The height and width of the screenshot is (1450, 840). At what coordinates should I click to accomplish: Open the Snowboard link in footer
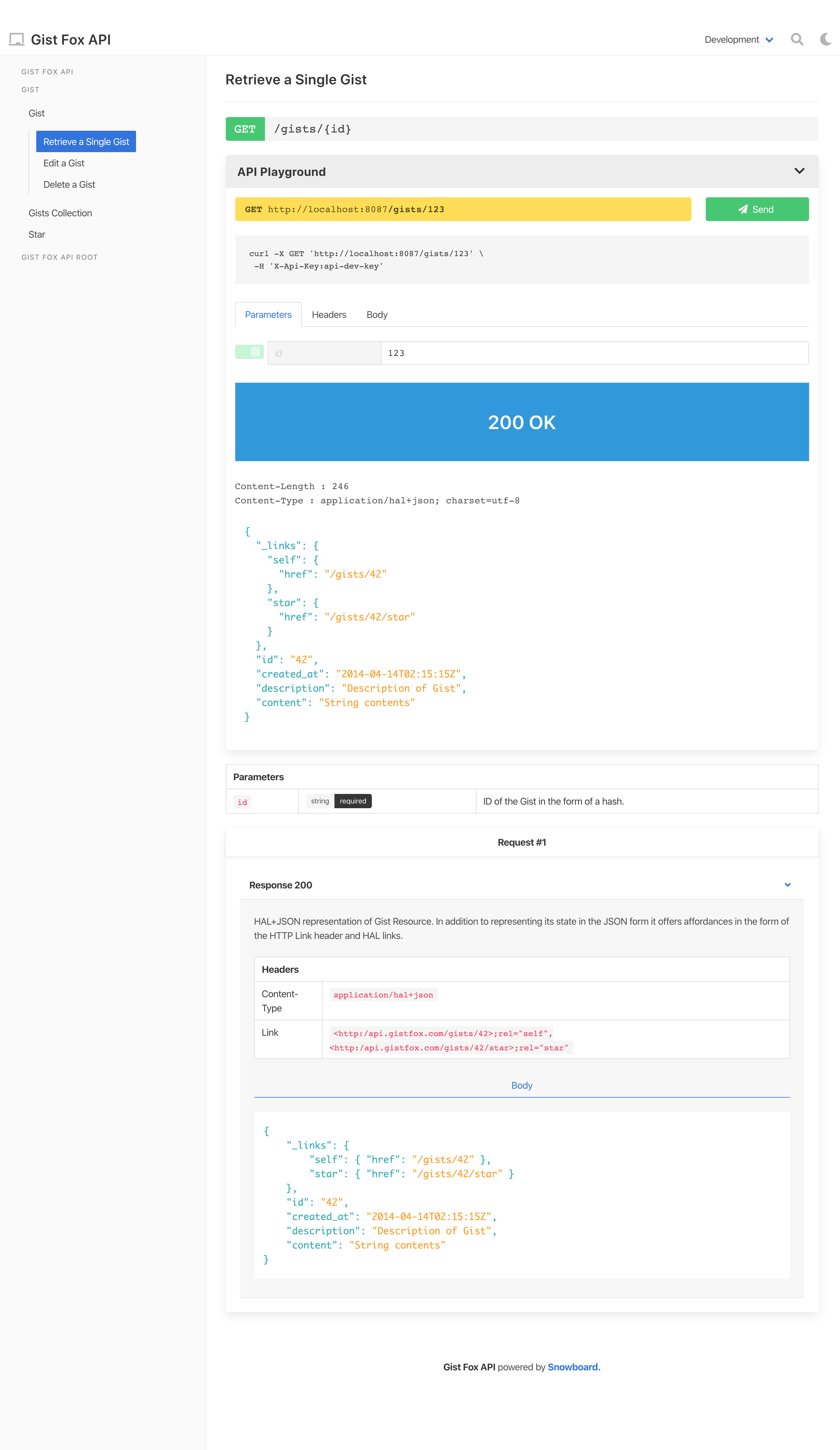[574, 1367]
